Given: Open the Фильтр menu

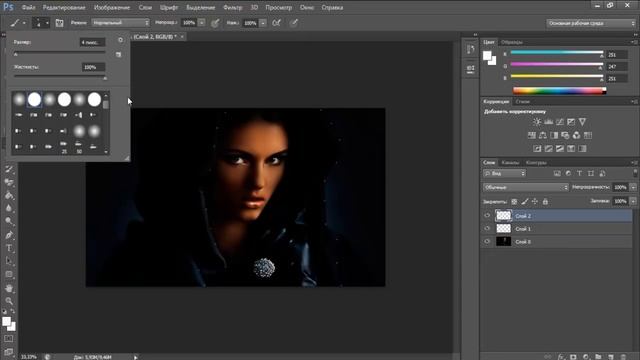Looking at the screenshot, I should [x=233, y=7].
